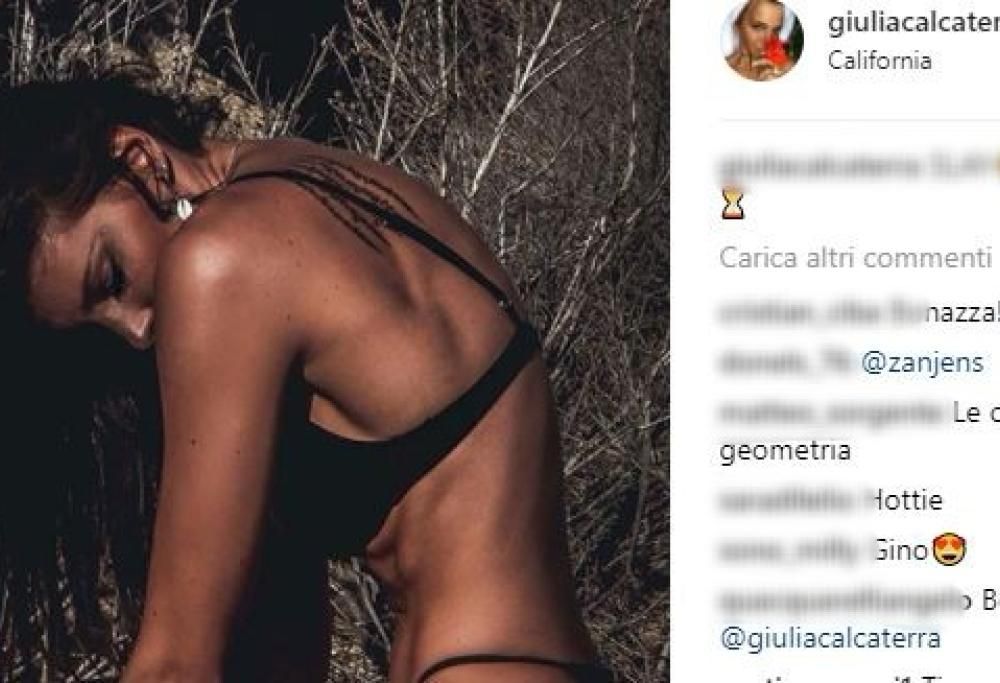Open blurred commenter name before @zanjens mention

point(786,363)
